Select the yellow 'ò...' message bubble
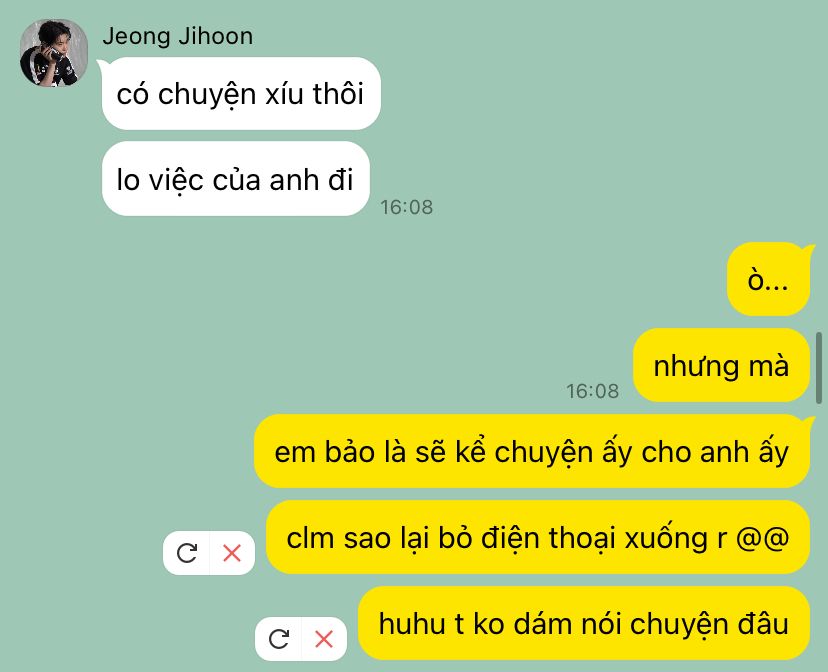Image resolution: width=828 pixels, height=672 pixels. [768, 279]
